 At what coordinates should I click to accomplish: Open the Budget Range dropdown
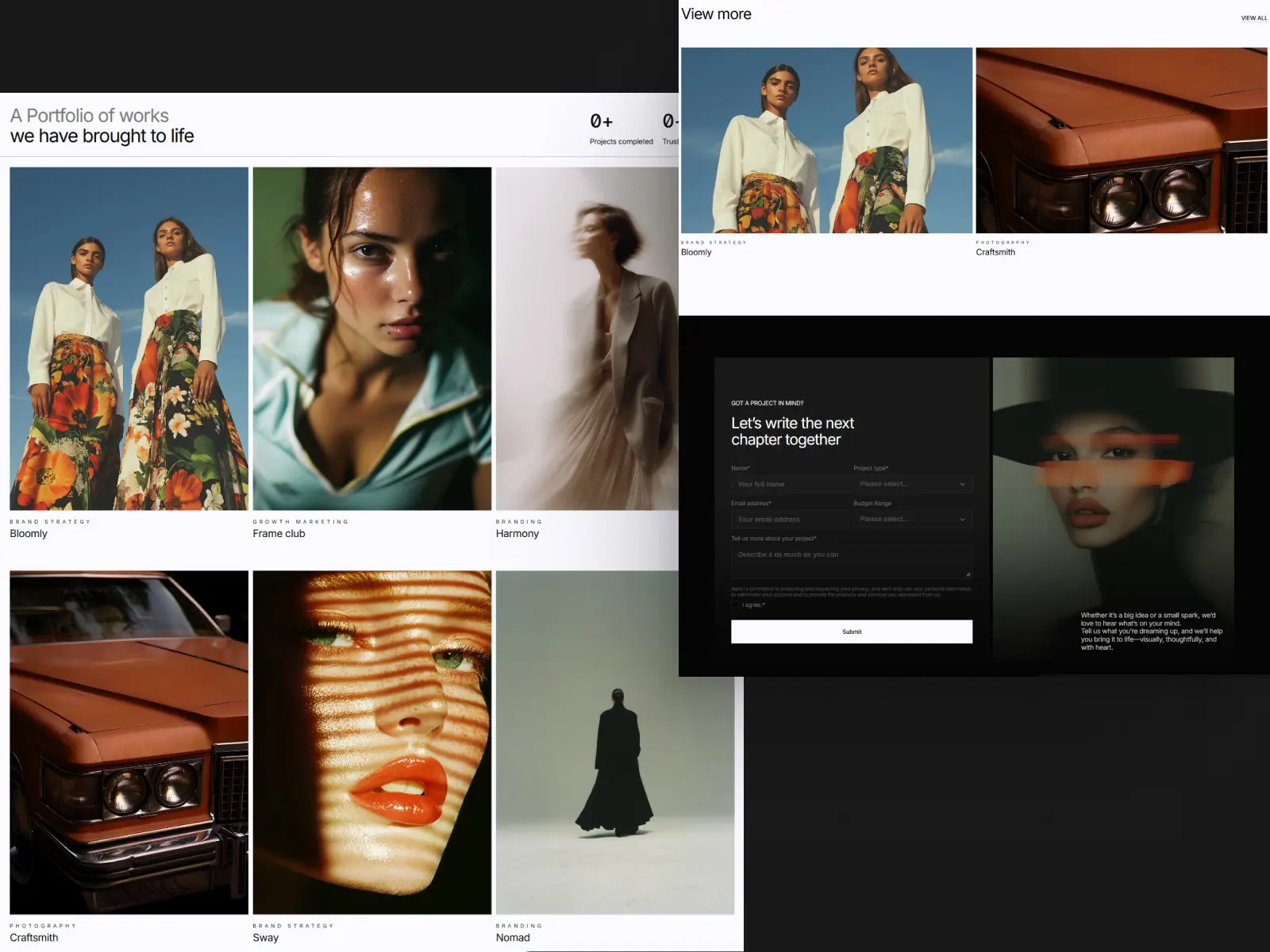coord(913,519)
